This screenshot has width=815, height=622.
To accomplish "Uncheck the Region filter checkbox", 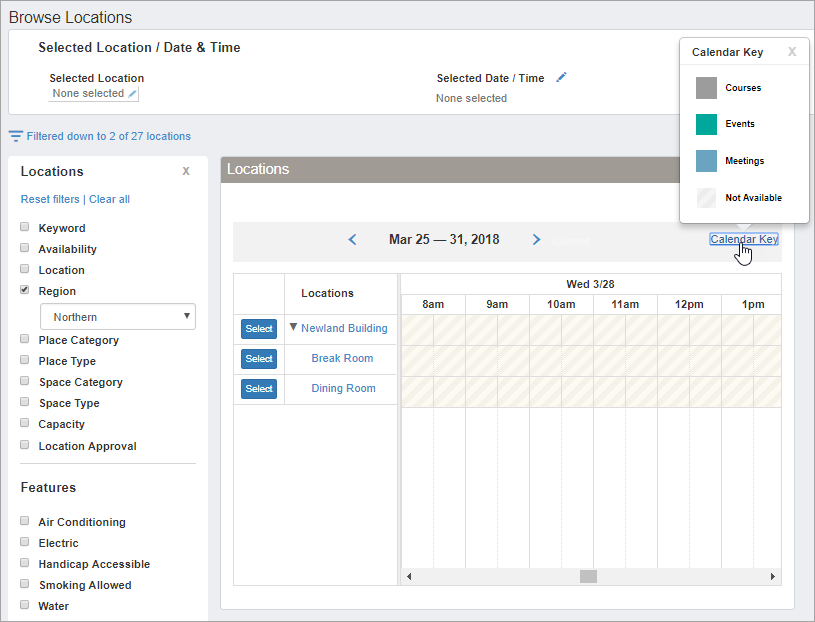I will 25,290.
